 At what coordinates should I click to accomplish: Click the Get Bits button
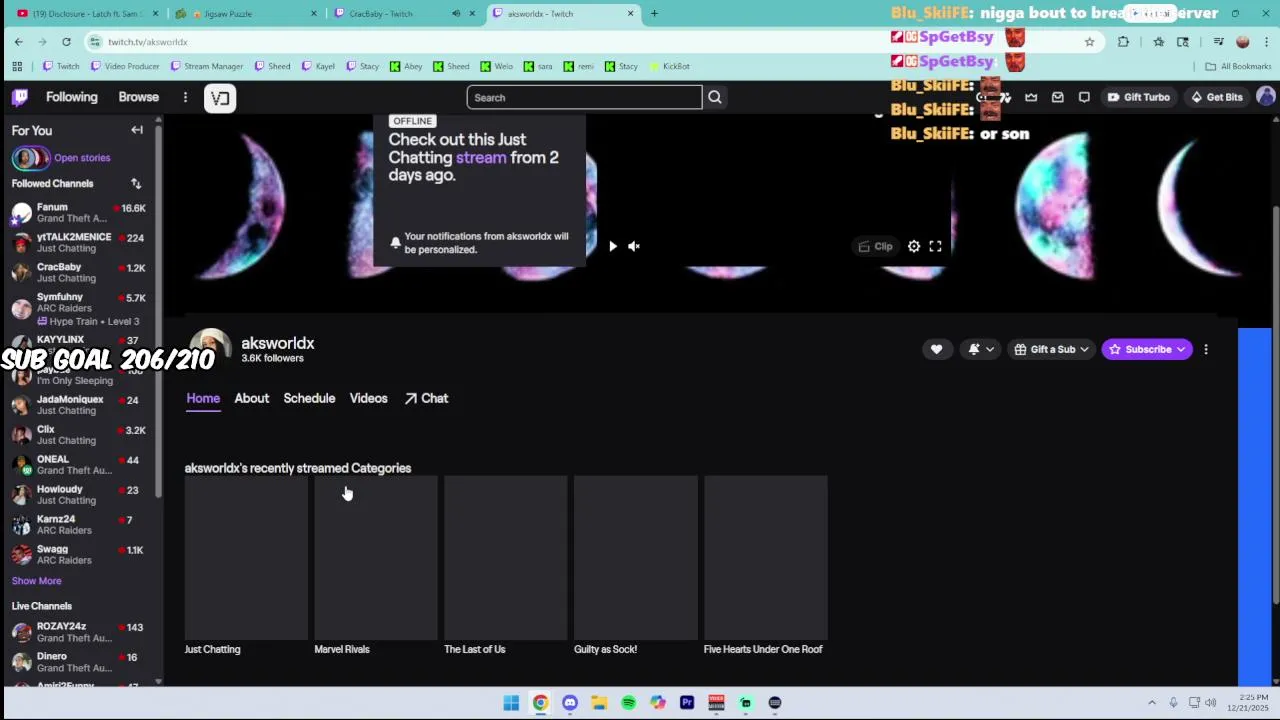tap(1216, 97)
